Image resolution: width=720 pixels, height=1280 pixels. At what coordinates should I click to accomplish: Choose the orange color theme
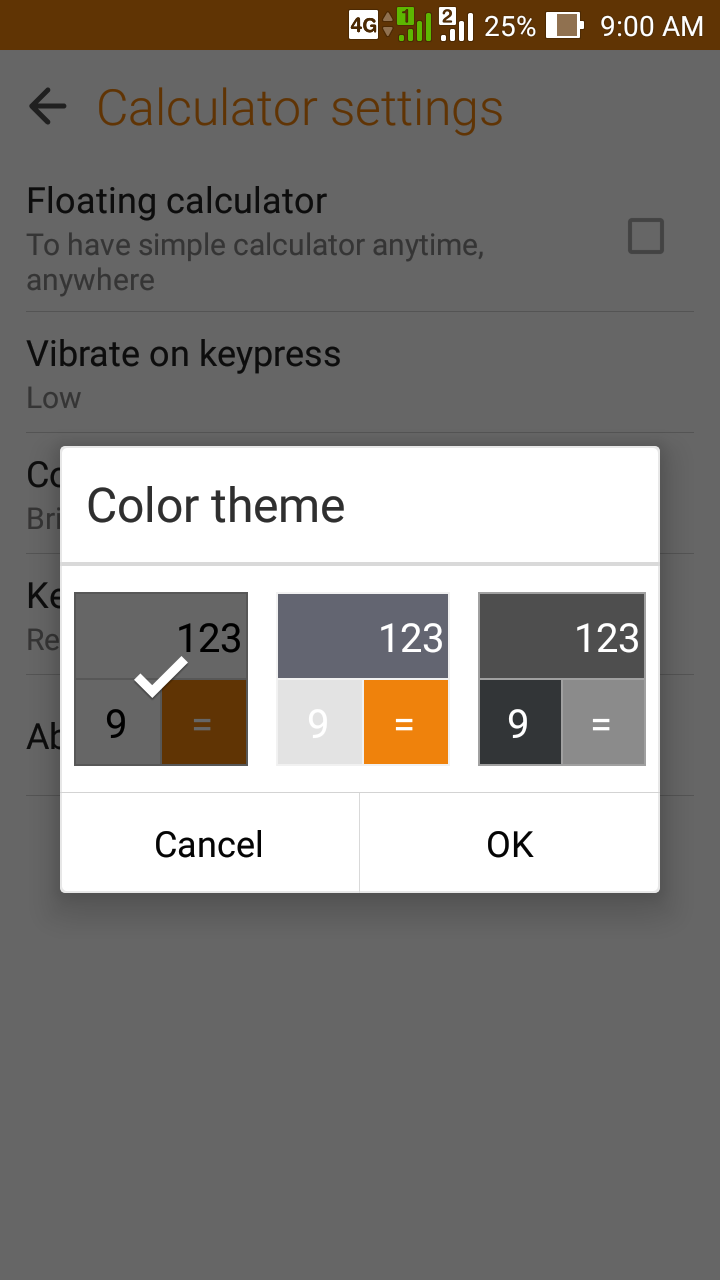(x=363, y=679)
